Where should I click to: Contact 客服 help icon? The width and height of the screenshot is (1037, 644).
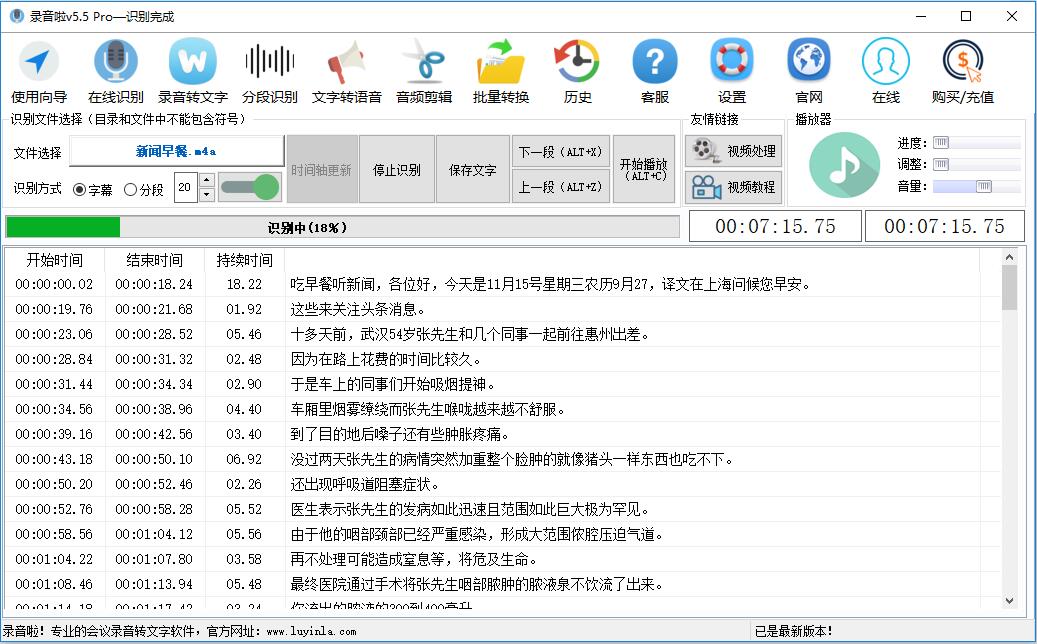point(655,71)
